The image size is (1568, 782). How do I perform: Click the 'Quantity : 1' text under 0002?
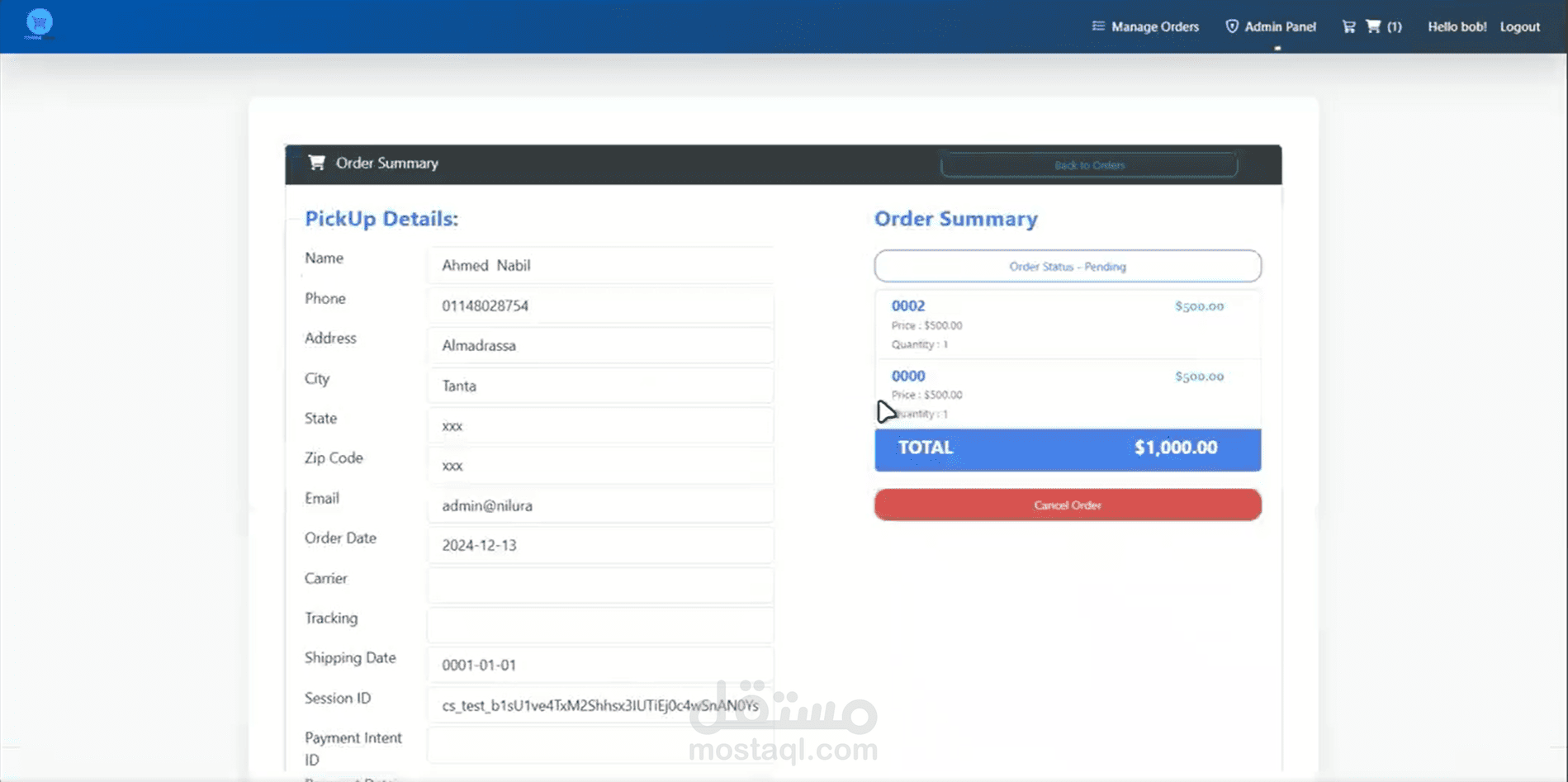pos(920,344)
